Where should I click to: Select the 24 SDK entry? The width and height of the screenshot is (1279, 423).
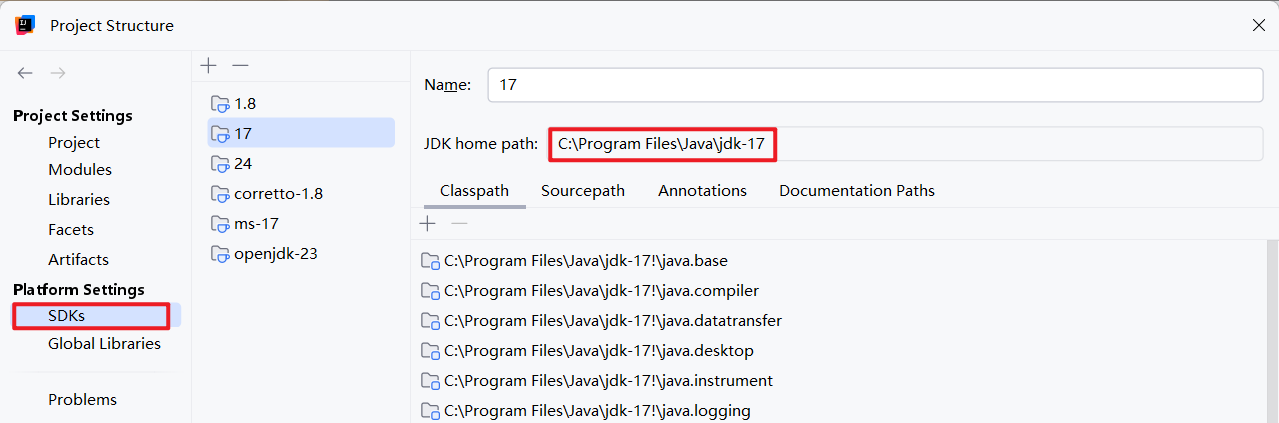tap(301, 163)
